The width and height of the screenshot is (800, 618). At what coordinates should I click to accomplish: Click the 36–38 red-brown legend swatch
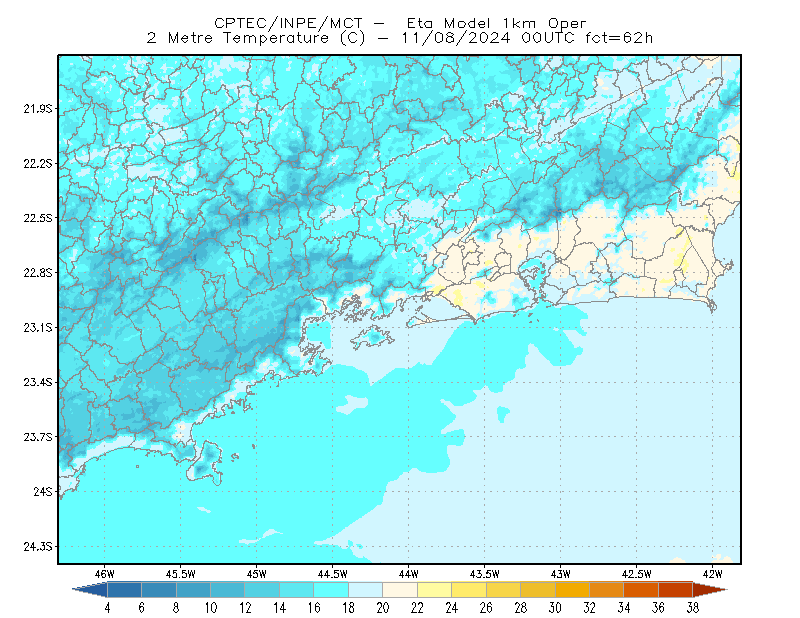click(x=676, y=590)
